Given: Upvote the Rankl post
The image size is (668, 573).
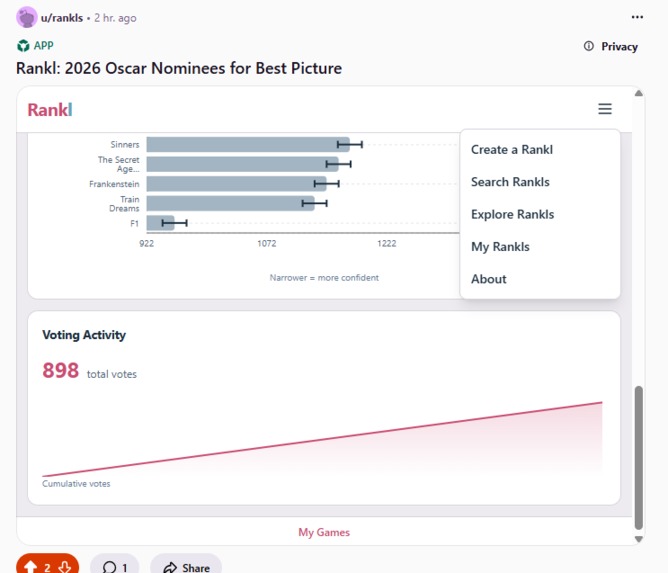Looking at the screenshot, I should [x=30, y=567].
